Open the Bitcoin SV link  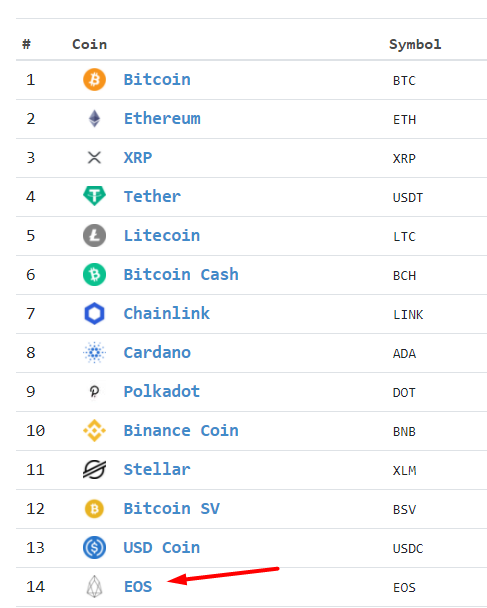[x=171, y=508]
